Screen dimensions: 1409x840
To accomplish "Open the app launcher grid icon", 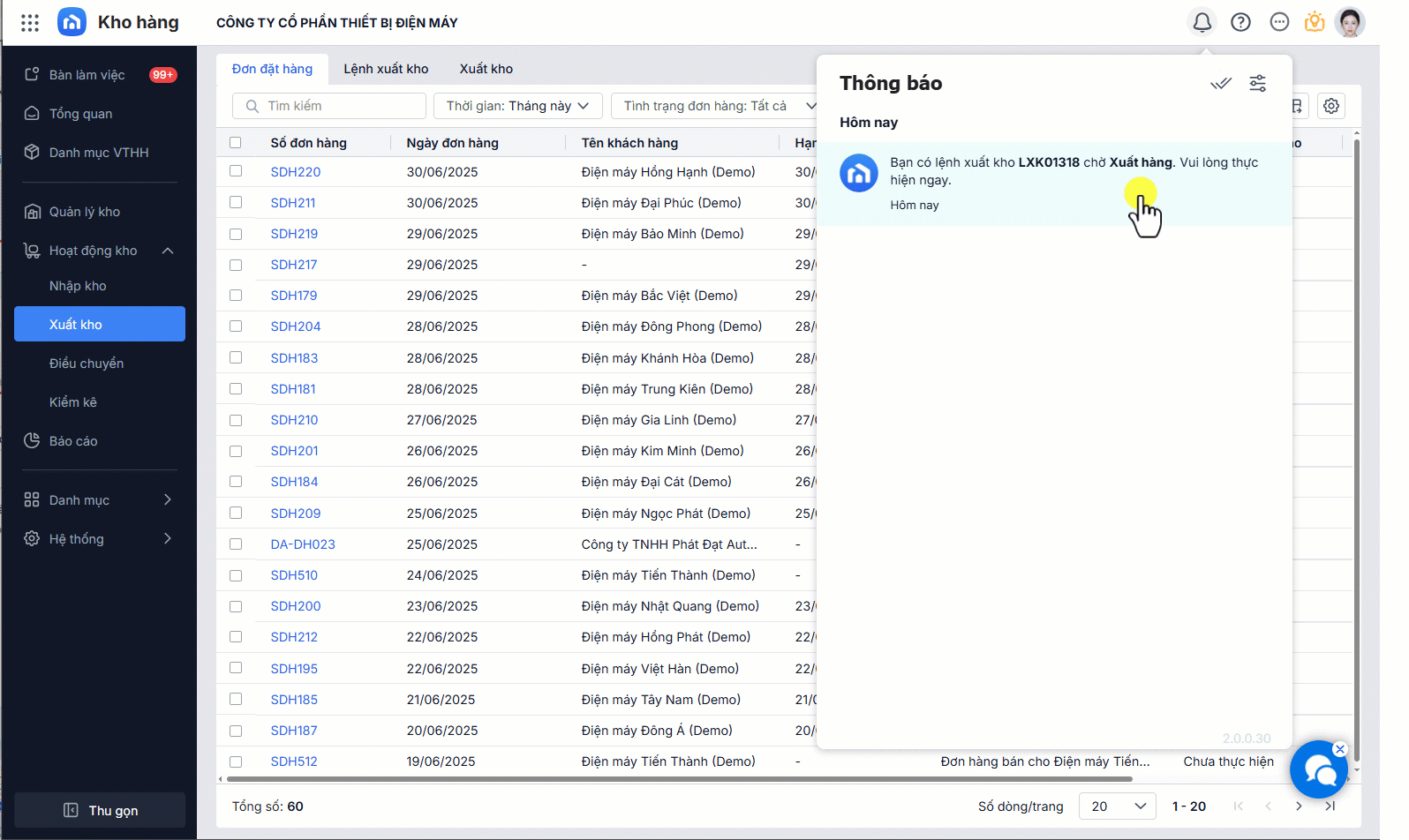I will click(30, 23).
